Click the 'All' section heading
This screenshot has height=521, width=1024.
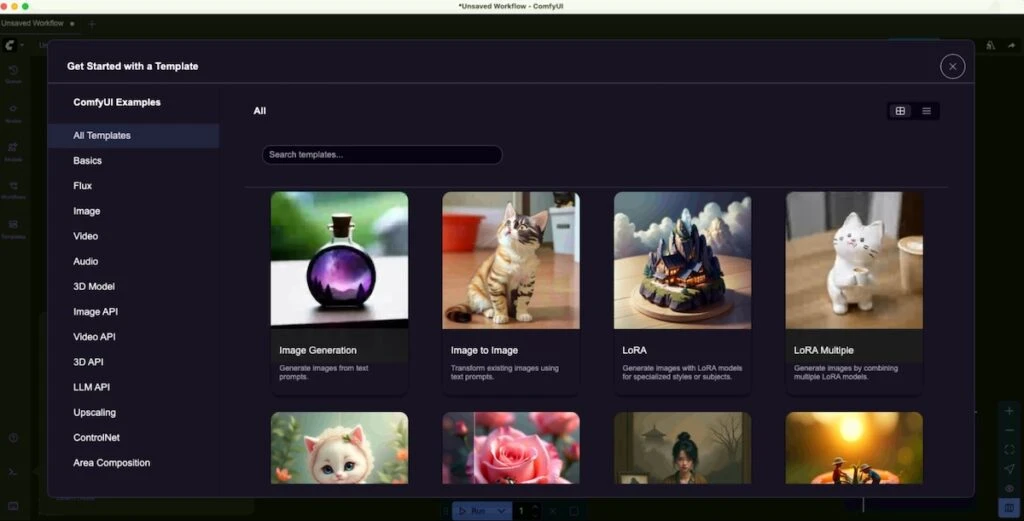coord(259,111)
